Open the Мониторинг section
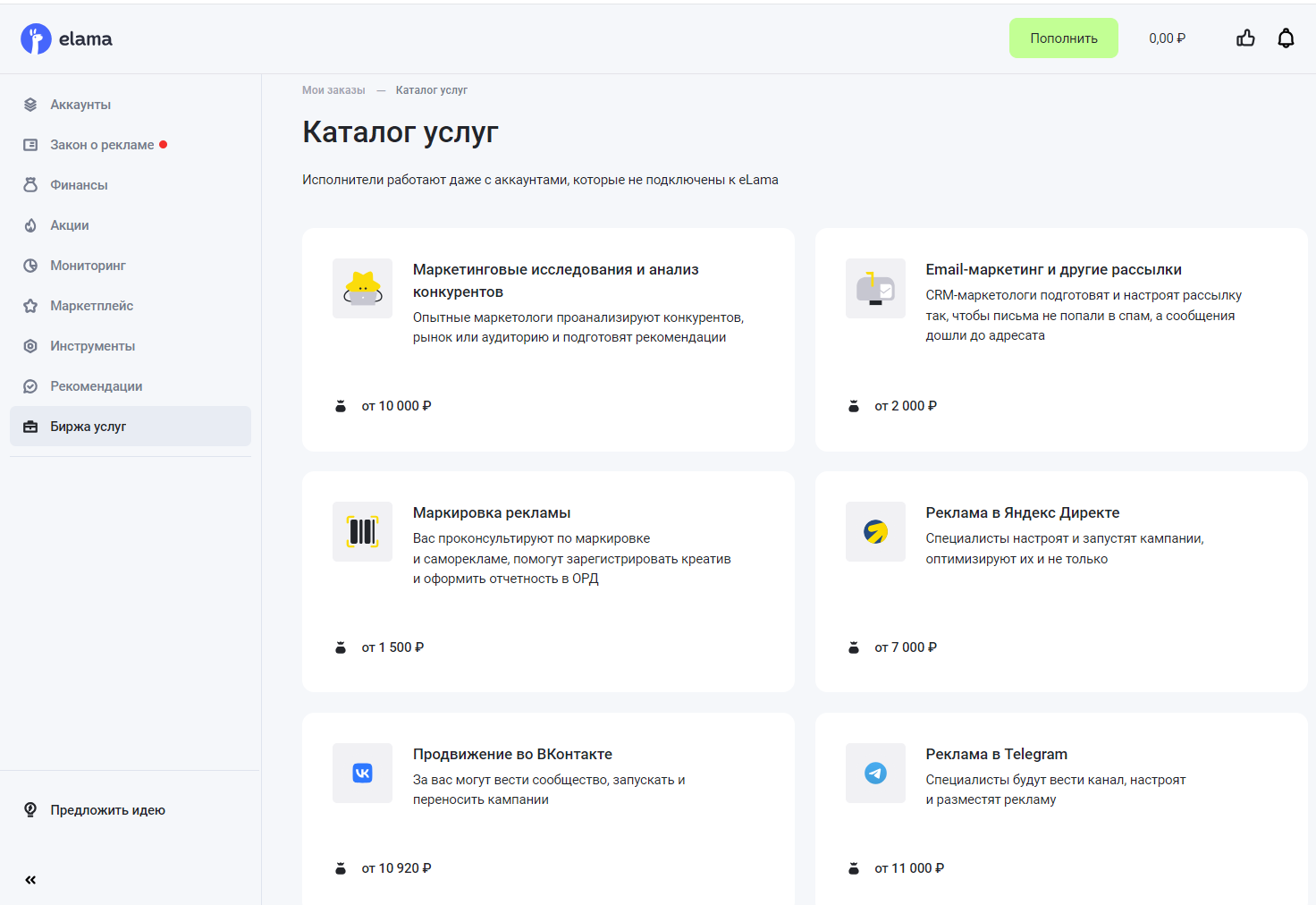This screenshot has width=1316, height=905. 131,266
